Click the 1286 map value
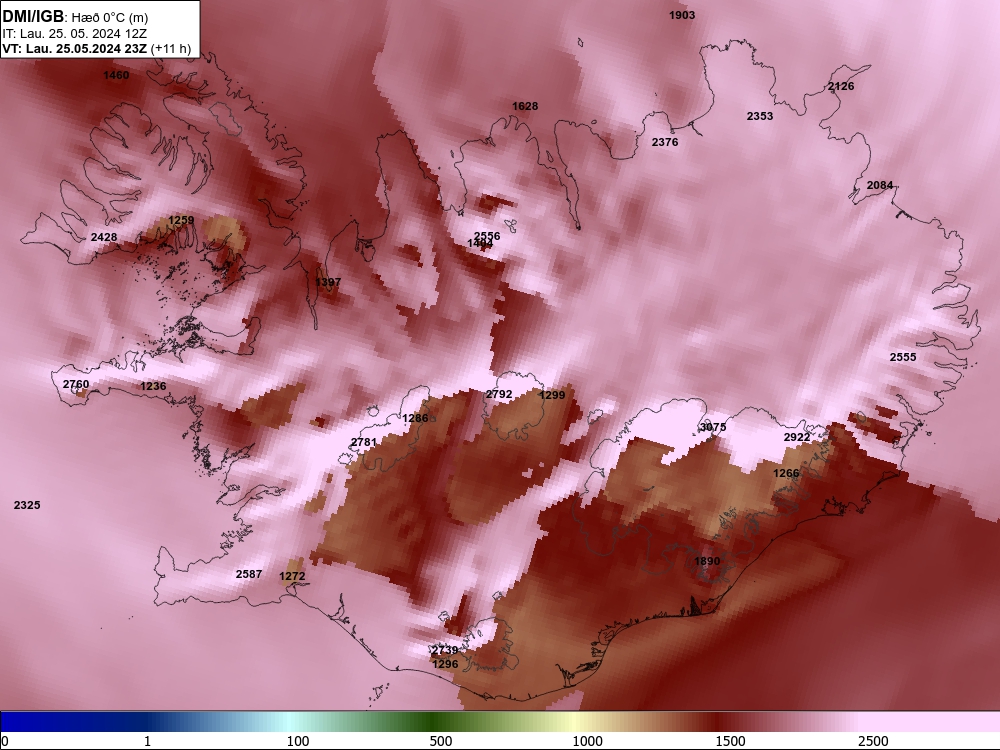Viewport: 1000px width, 750px height. [415, 418]
